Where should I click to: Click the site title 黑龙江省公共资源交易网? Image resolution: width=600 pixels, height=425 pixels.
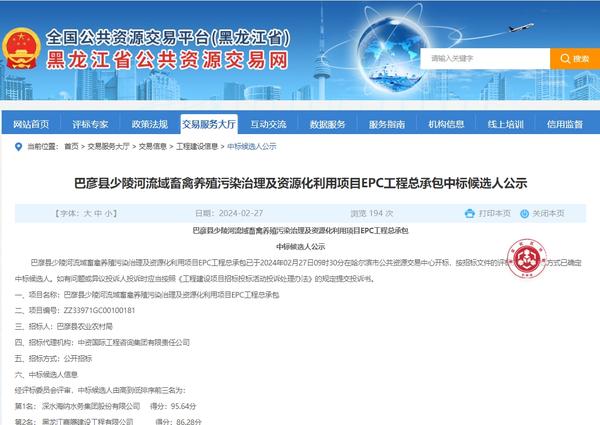(x=167, y=60)
